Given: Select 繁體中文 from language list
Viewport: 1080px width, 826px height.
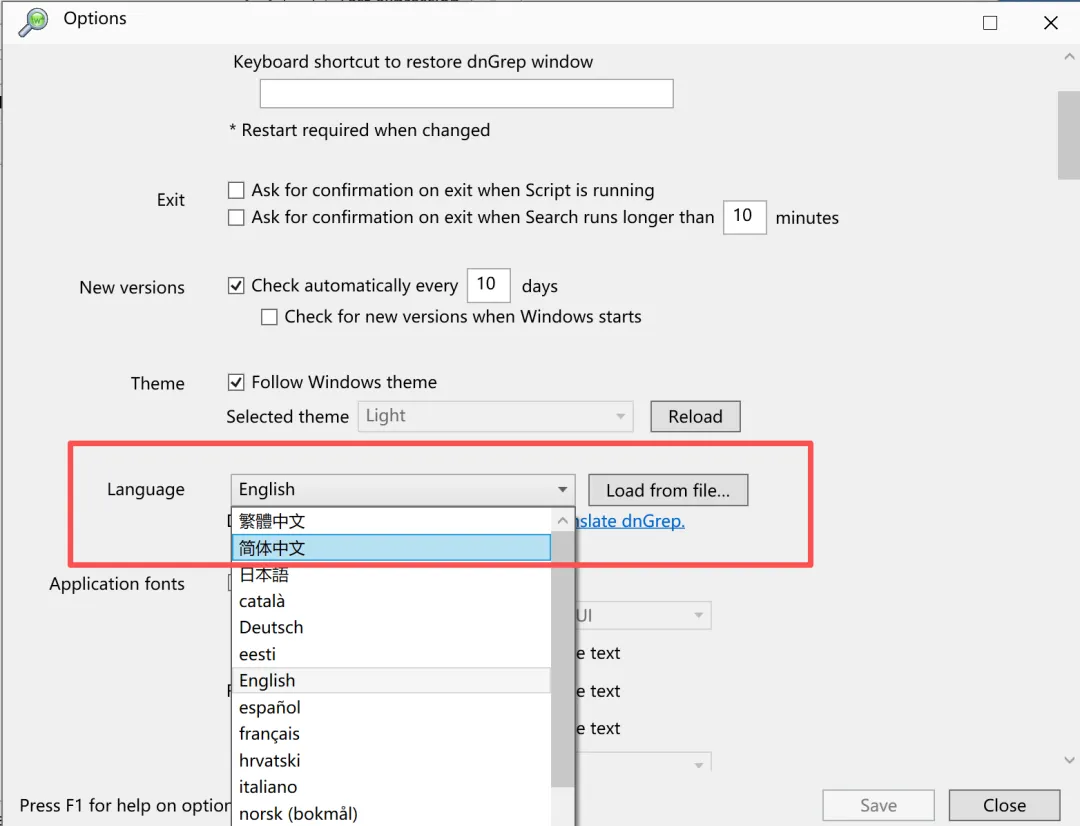Looking at the screenshot, I should 391,521.
